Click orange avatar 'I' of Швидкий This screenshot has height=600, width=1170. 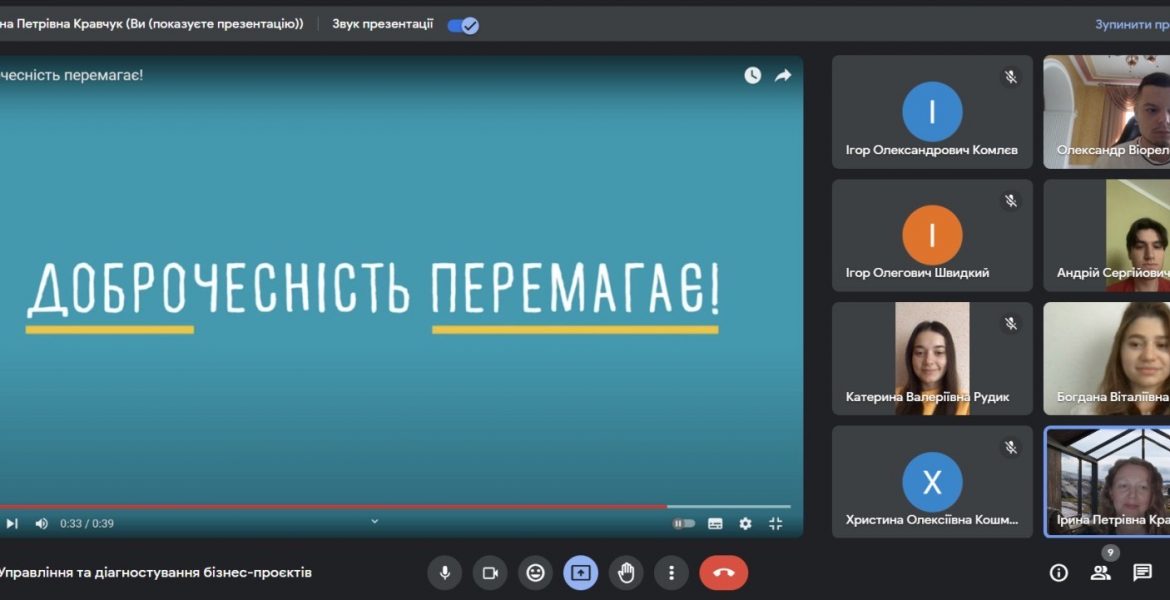(x=932, y=235)
